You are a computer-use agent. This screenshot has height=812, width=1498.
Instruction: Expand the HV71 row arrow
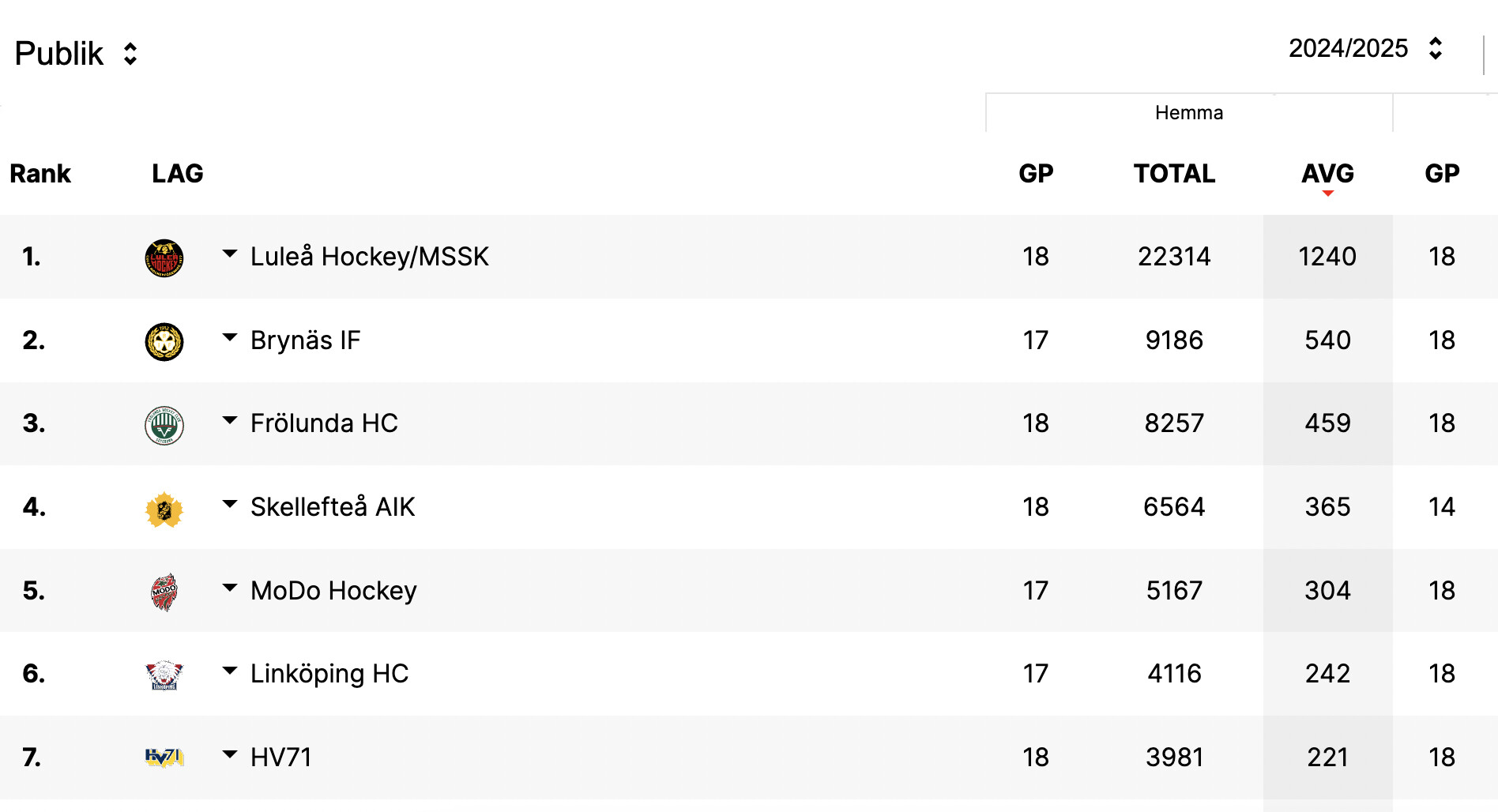230,754
